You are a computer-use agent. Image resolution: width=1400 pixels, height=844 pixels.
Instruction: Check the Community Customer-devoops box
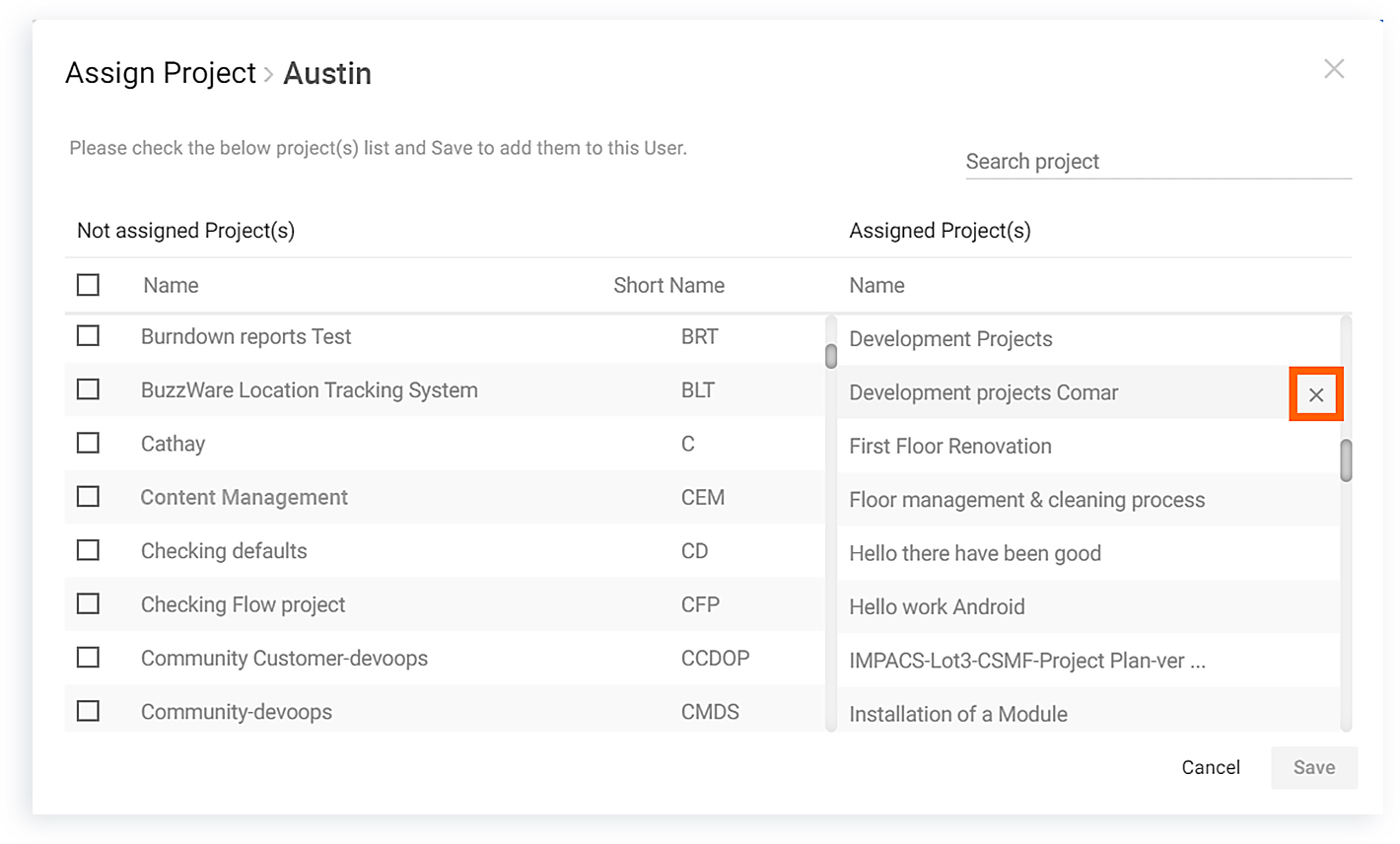(x=88, y=658)
